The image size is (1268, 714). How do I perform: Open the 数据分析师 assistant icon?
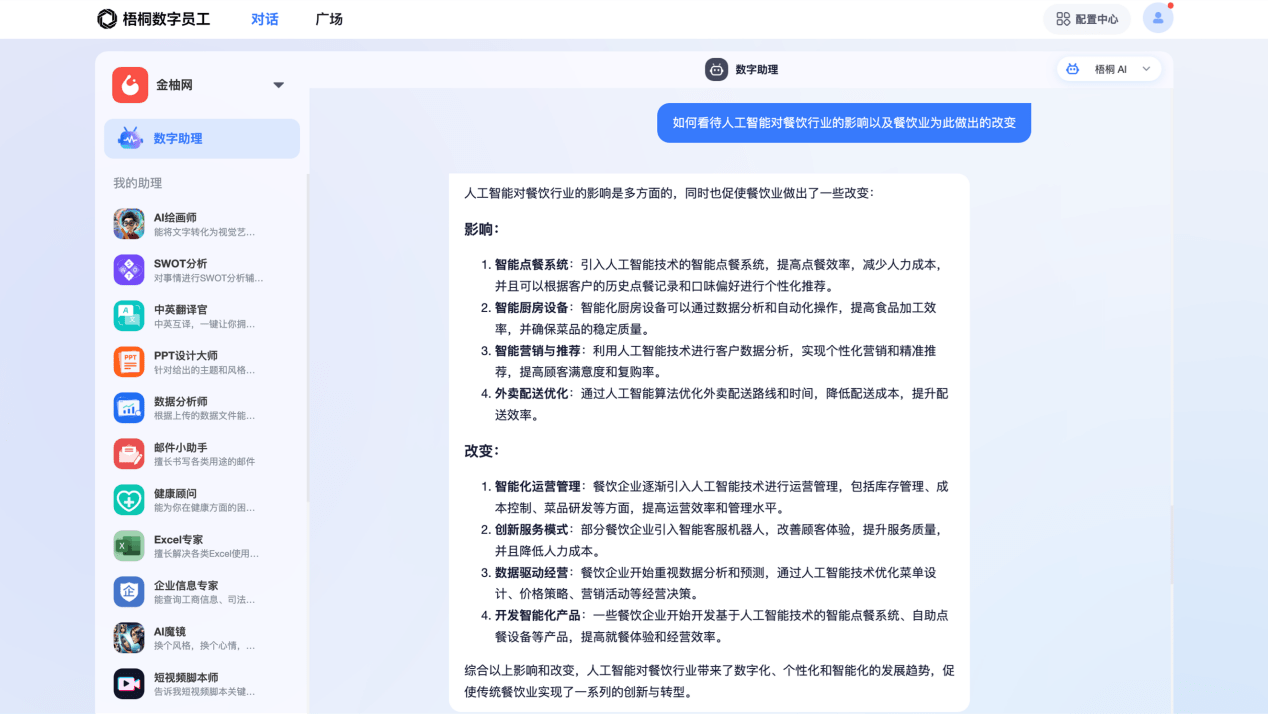pyautogui.click(x=129, y=407)
